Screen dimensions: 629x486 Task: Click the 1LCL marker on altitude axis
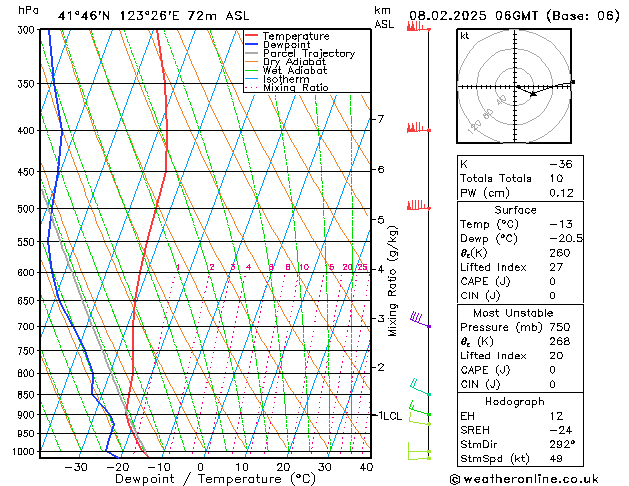388,415
